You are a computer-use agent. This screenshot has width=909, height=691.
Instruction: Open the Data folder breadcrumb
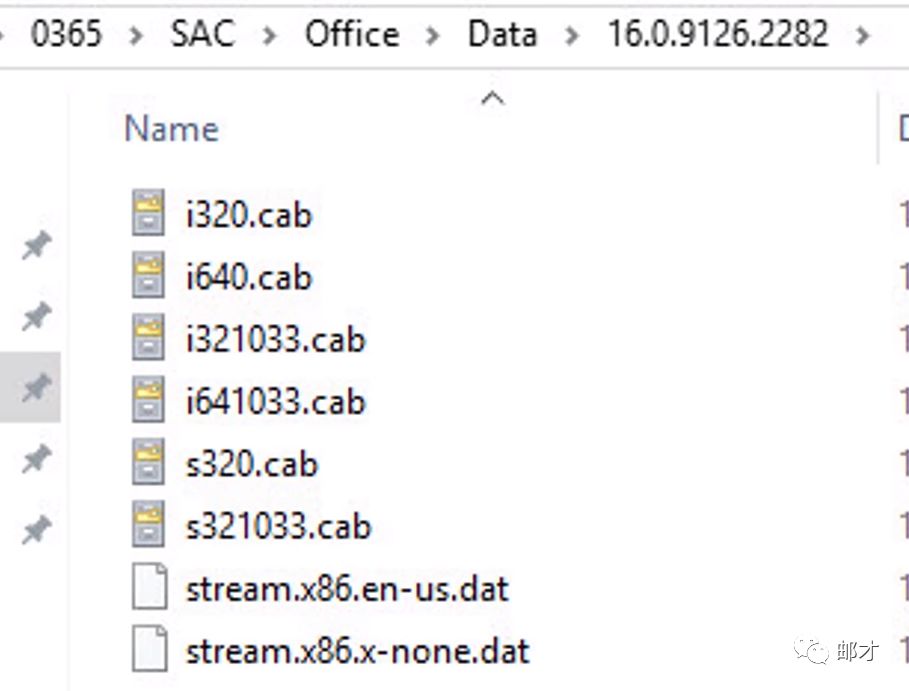tap(502, 34)
